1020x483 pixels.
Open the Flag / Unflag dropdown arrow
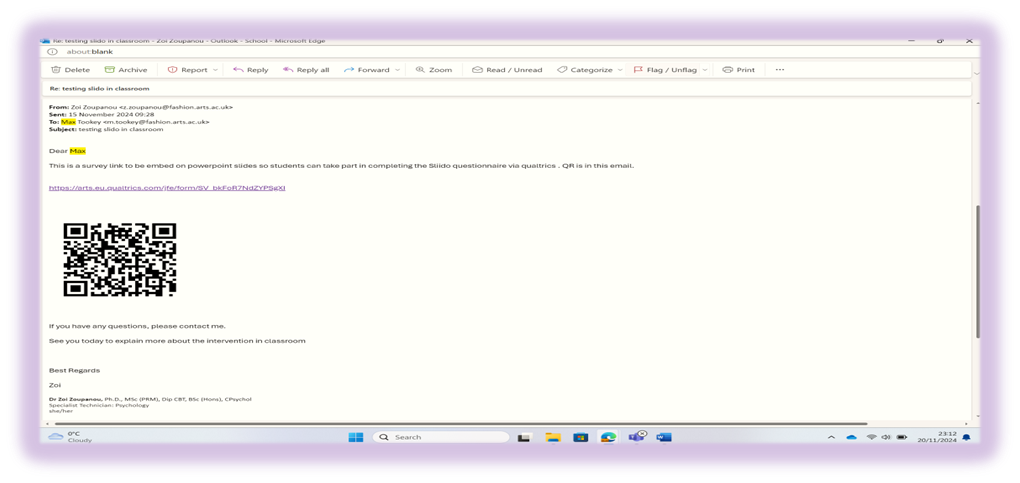(705, 70)
